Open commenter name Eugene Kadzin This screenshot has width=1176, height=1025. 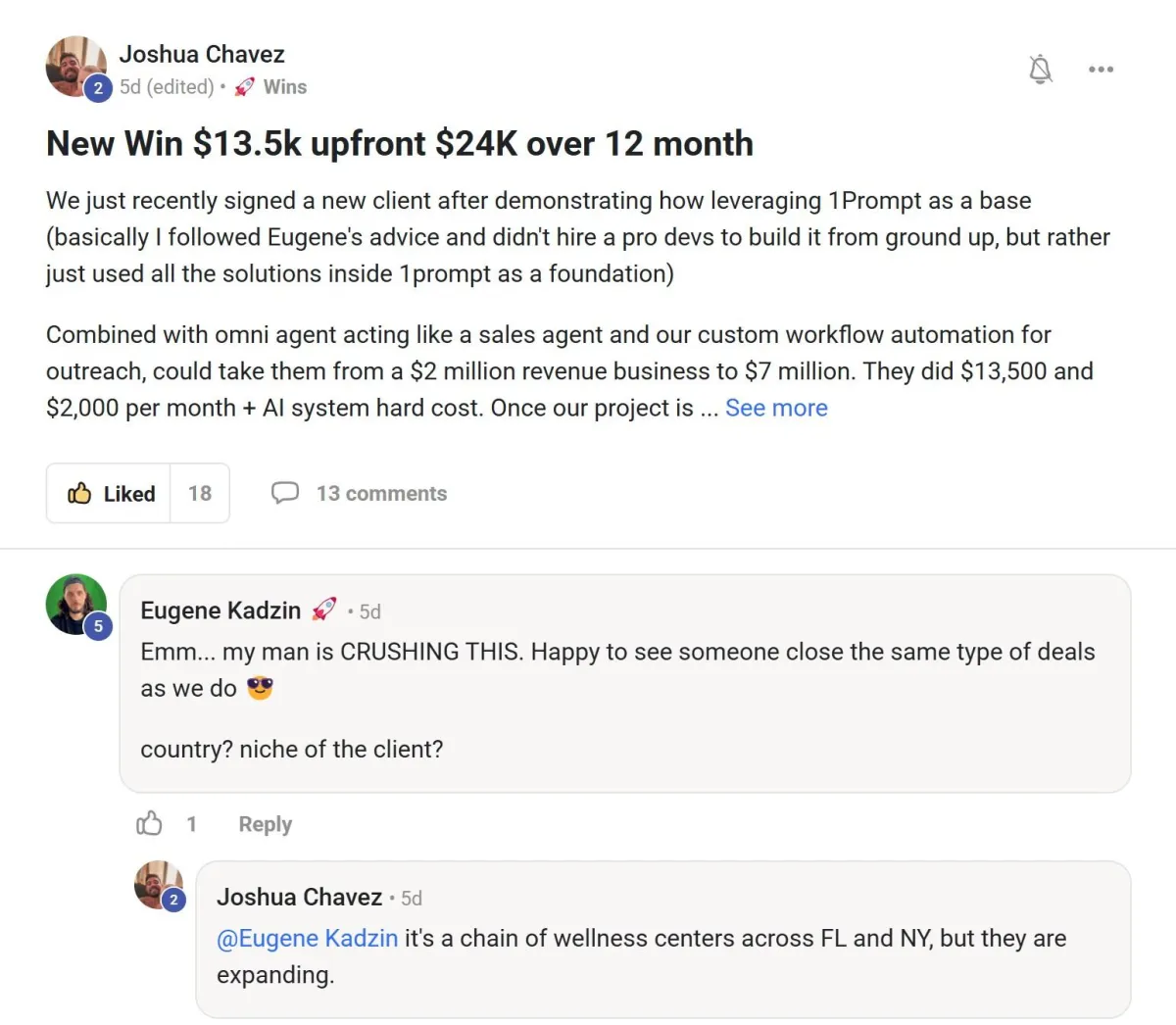coord(220,610)
